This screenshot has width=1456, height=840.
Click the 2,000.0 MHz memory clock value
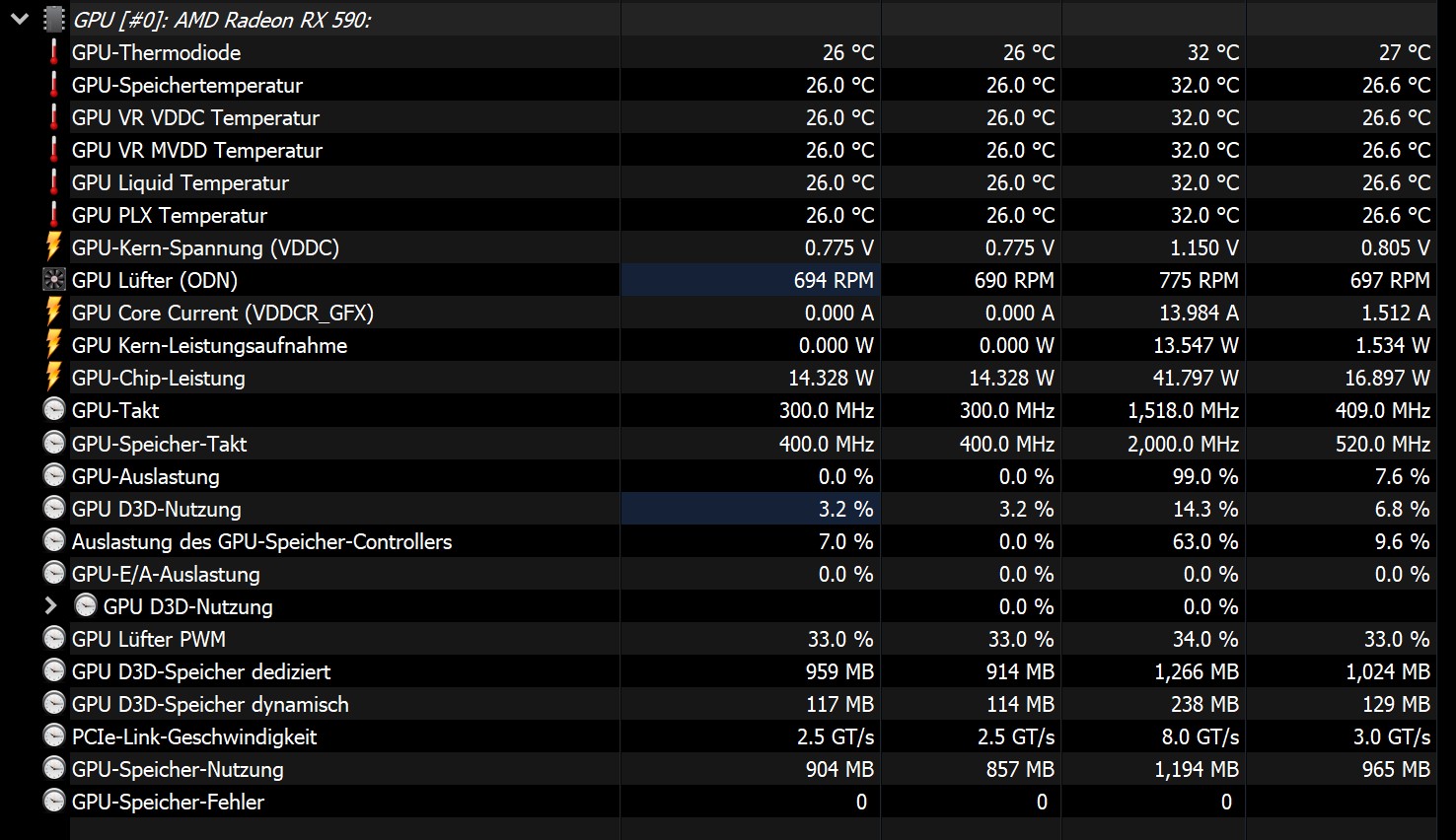tap(1183, 444)
